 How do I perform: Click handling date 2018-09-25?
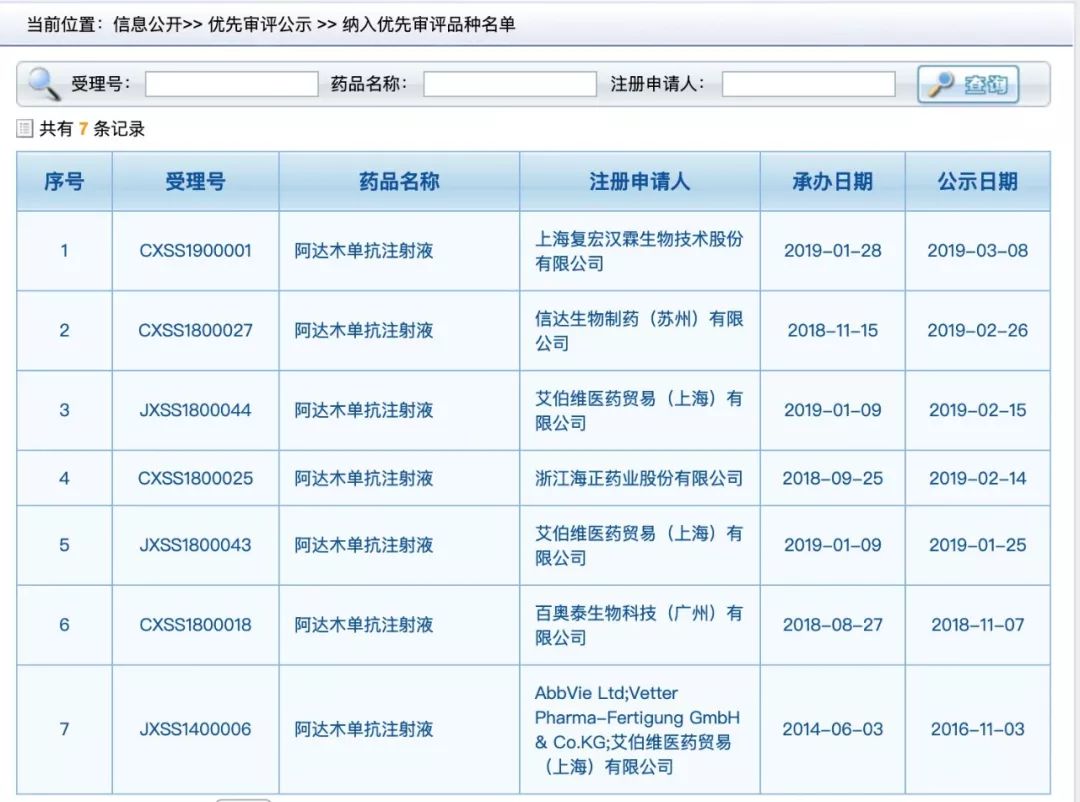click(832, 478)
